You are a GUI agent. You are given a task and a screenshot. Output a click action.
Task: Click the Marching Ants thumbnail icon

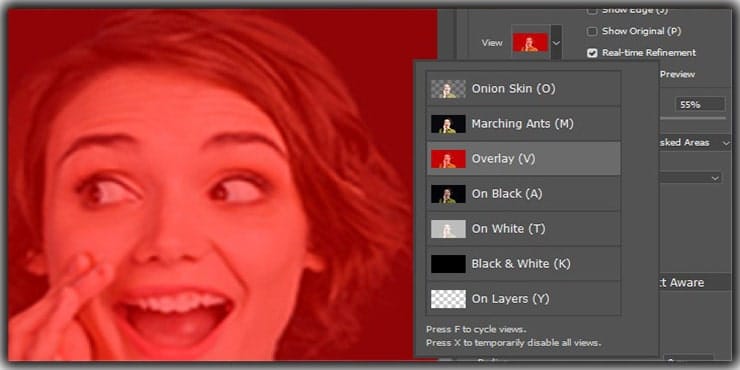point(448,124)
